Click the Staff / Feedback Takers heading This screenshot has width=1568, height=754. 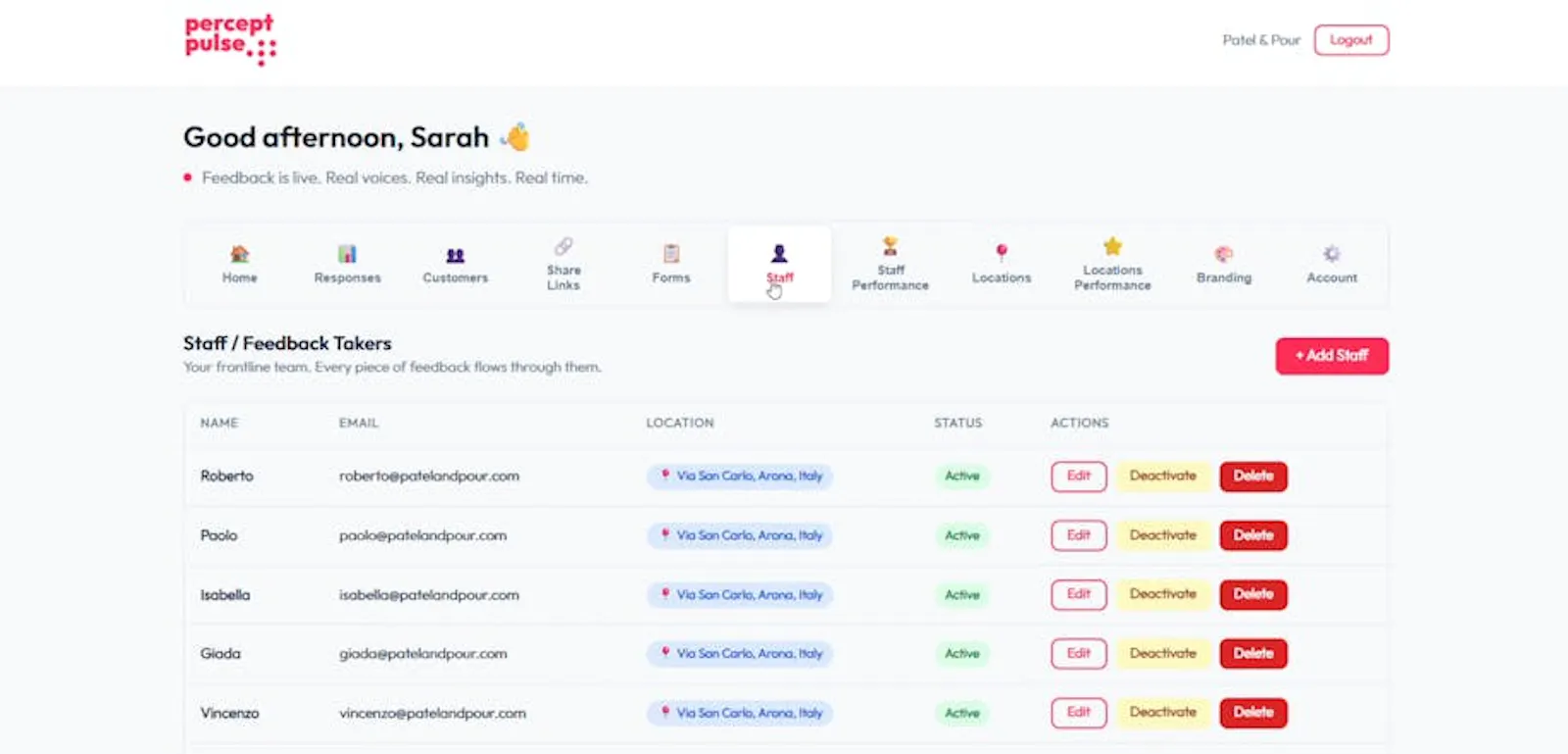(x=287, y=343)
